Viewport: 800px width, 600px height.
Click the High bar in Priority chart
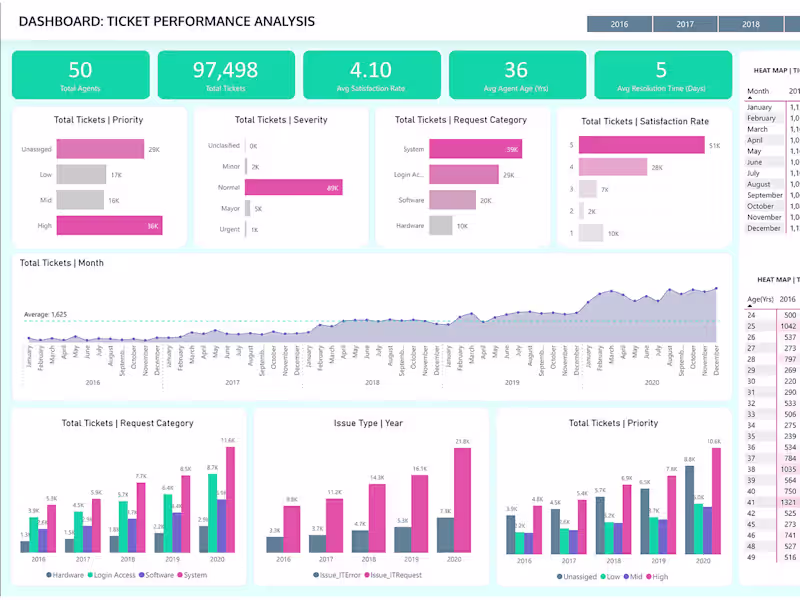point(110,226)
